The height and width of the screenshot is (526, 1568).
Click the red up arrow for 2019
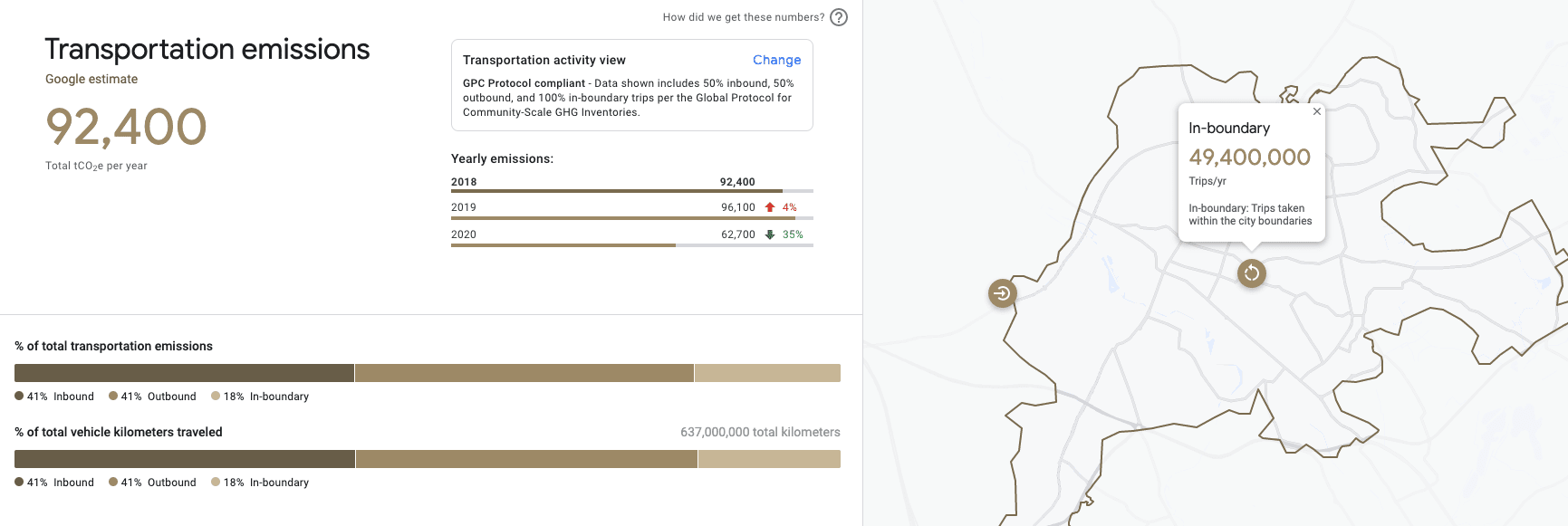(x=770, y=207)
